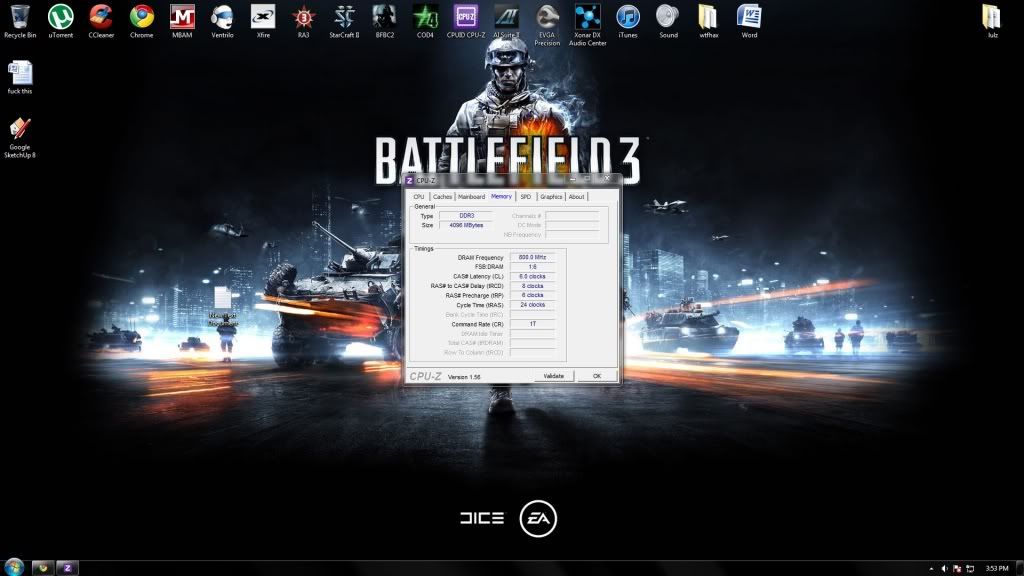This screenshot has width=1024, height=576.
Task: Click the Cycle Time (tRAS) value
Action: pyautogui.click(x=532, y=305)
